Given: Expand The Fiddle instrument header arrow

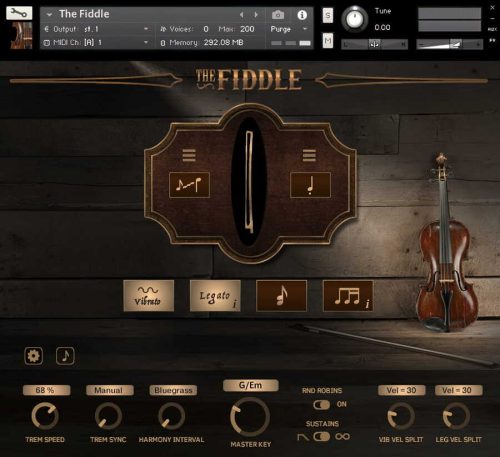Looking at the screenshot, I should 49,15.
